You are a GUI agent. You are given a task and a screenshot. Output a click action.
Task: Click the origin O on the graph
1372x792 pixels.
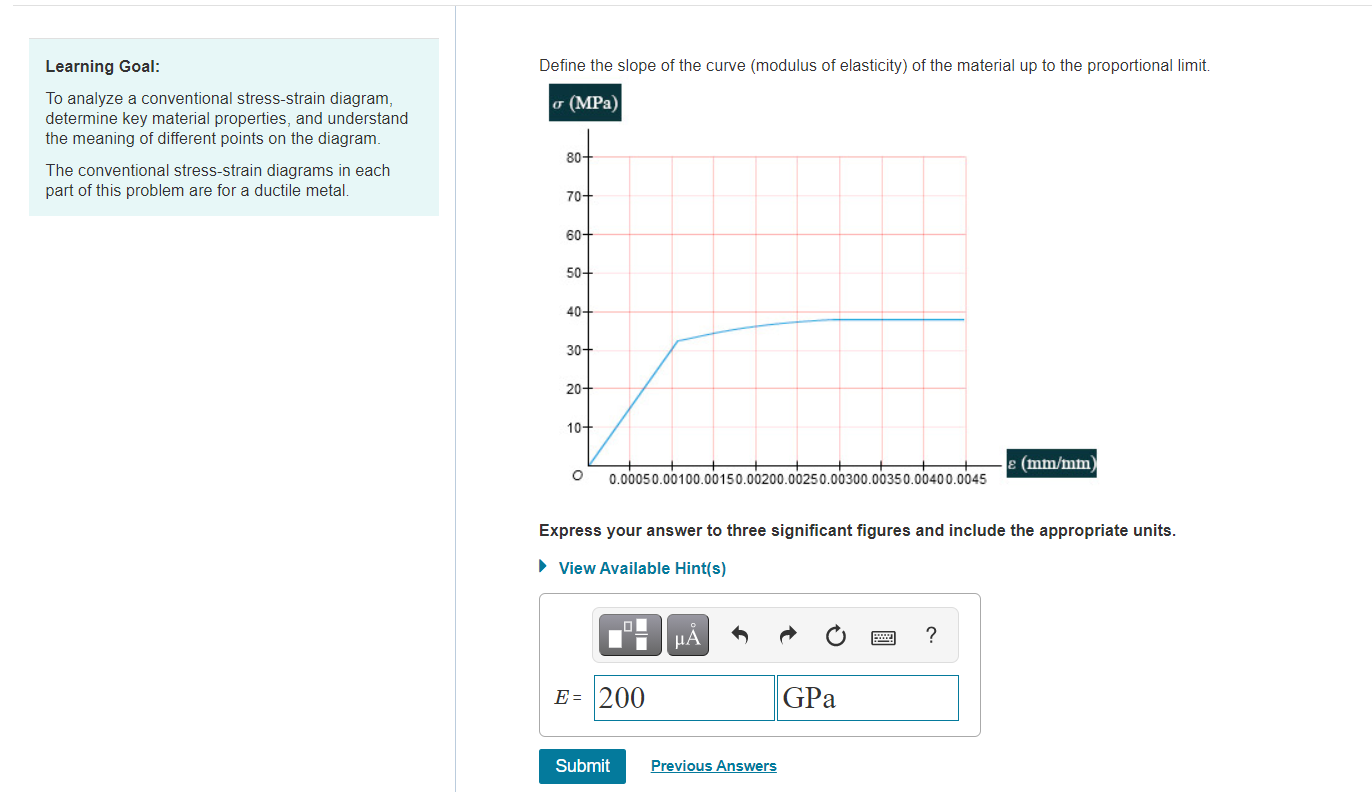tap(577, 475)
